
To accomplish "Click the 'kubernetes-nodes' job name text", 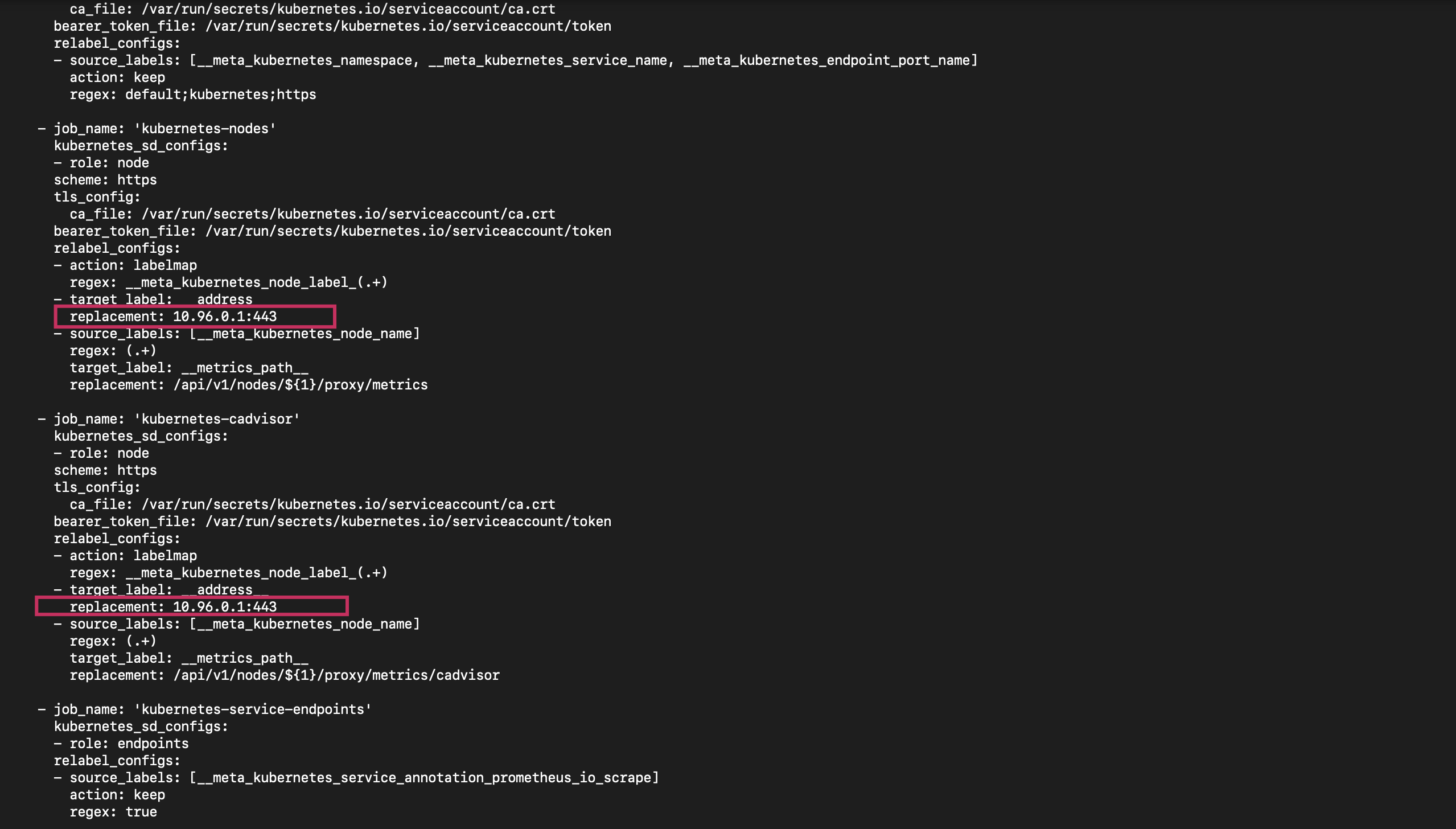I will (x=205, y=129).
